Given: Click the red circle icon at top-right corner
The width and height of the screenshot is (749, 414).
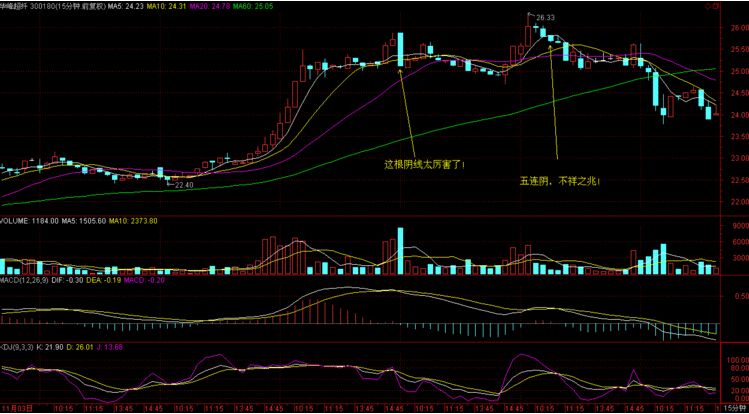Looking at the screenshot, I should tap(738, 5).
